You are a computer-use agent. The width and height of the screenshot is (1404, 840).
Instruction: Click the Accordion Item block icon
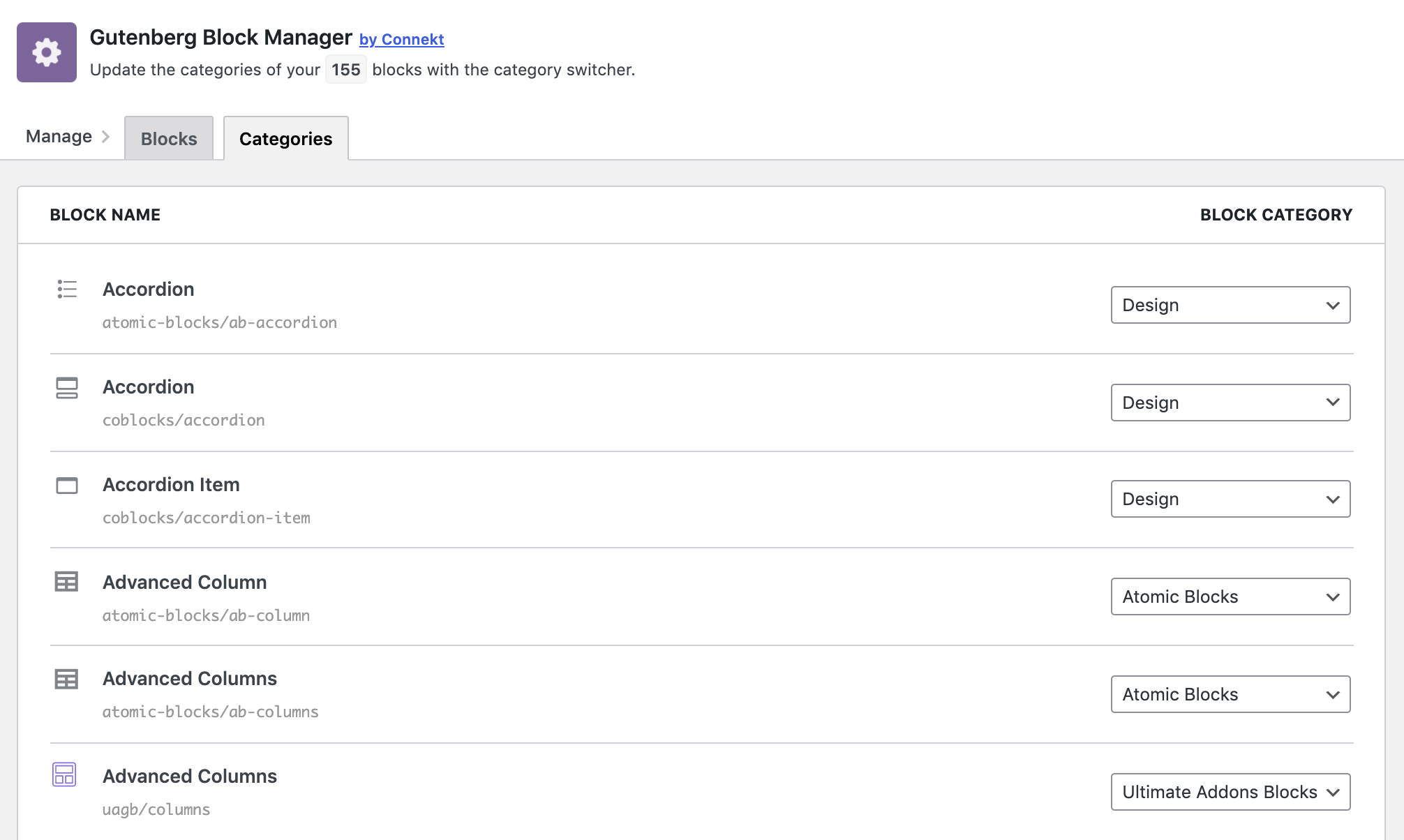(x=67, y=485)
